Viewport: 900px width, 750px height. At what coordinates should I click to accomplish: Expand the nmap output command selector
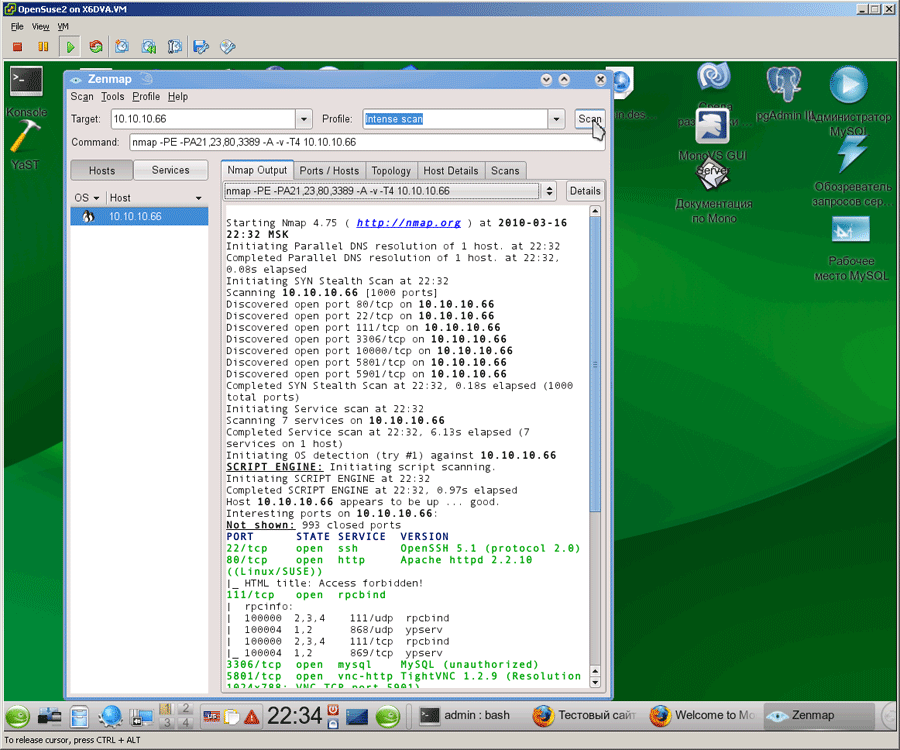tap(549, 191)
